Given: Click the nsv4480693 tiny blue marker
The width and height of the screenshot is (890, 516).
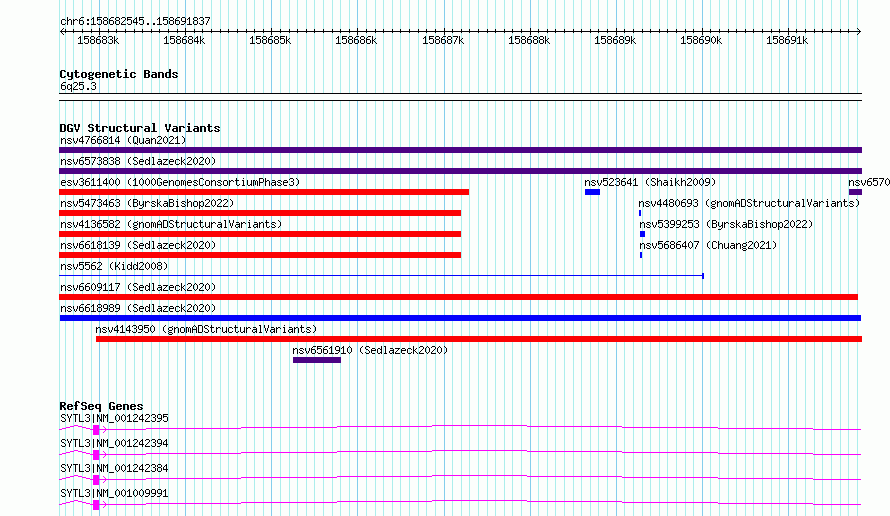Looking at the screenshot, I should [x=640, y=213].
